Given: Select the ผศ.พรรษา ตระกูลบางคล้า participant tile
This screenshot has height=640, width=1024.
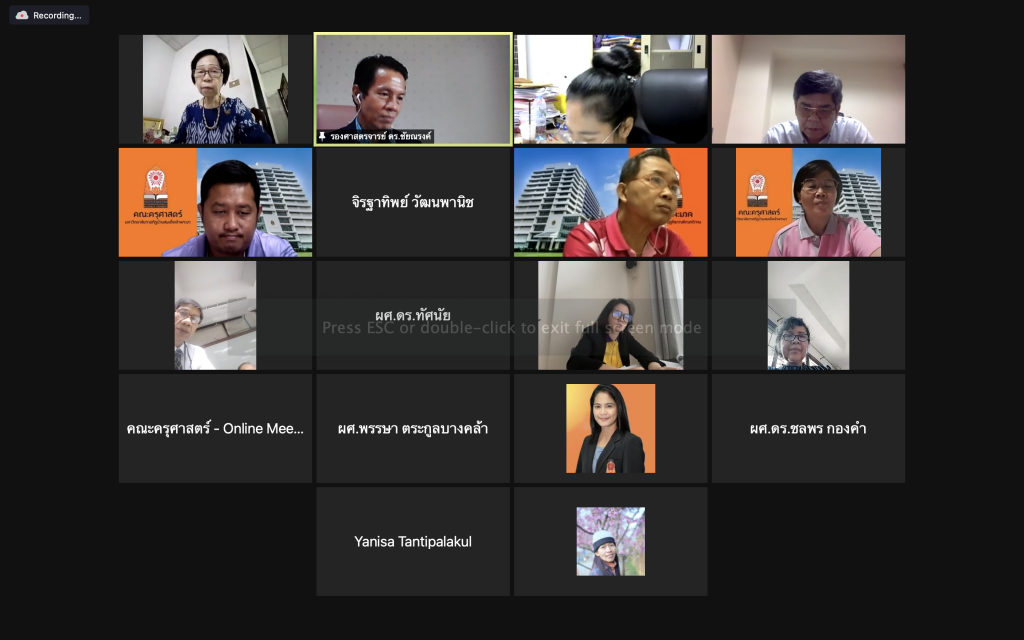Looking at the screenshot, I should tap(413, 428).
